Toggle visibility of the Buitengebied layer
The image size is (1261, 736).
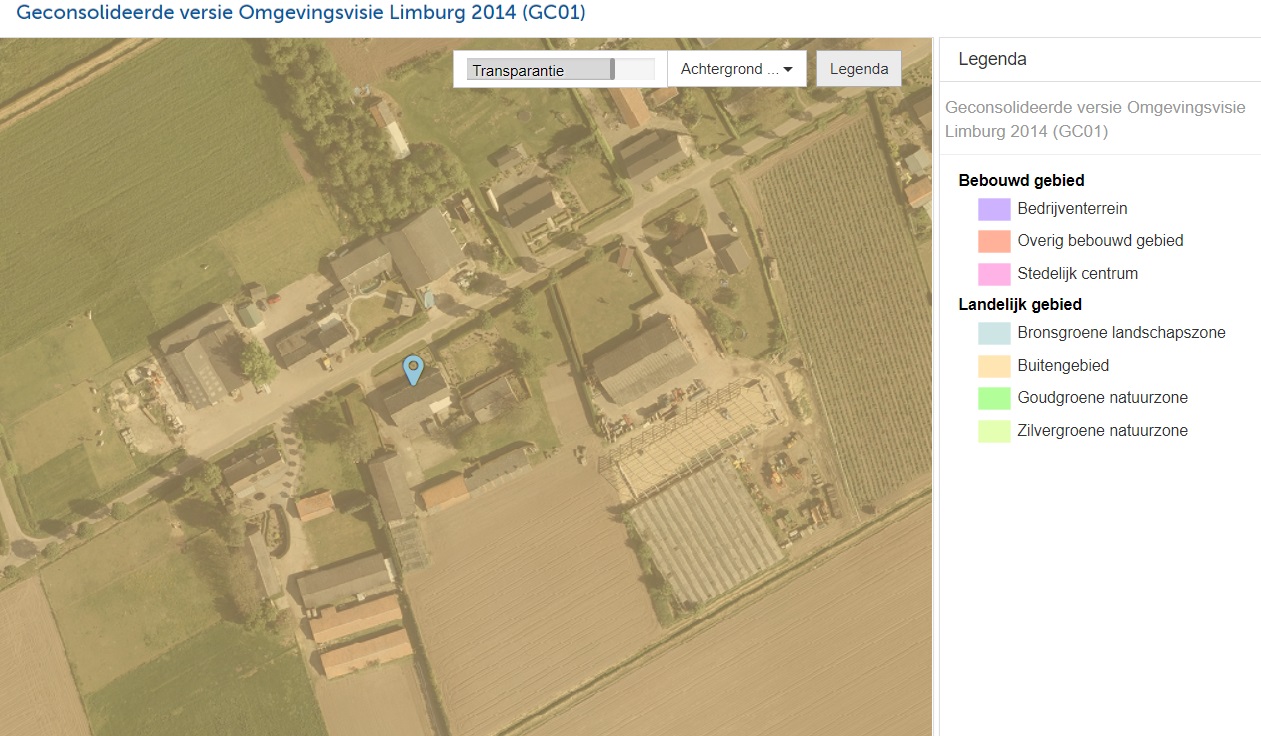[x=1062, y=365]
